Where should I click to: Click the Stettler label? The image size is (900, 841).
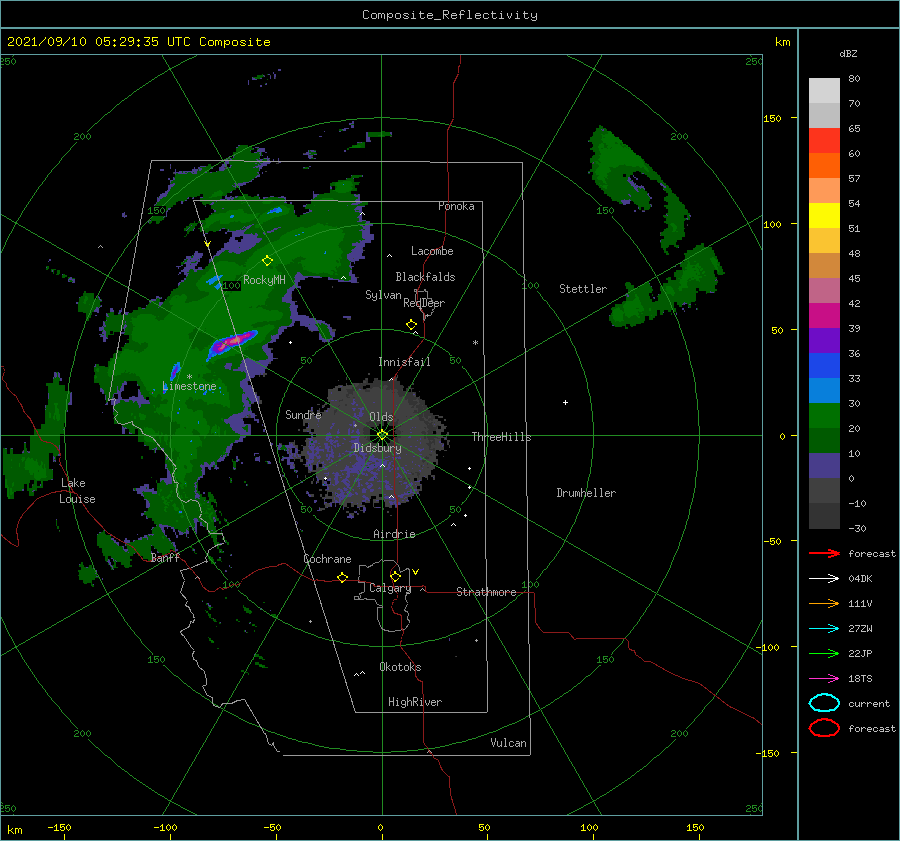[x=583, y=289]
